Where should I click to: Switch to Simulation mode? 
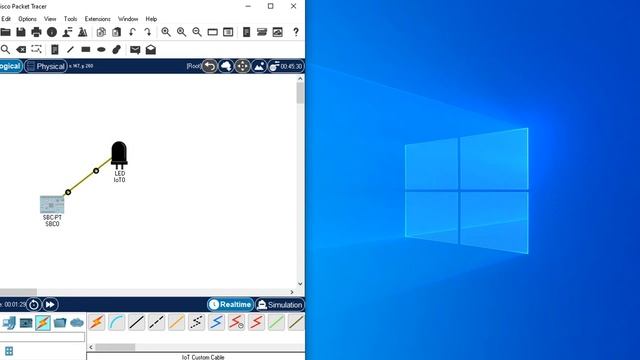point(280,304)
